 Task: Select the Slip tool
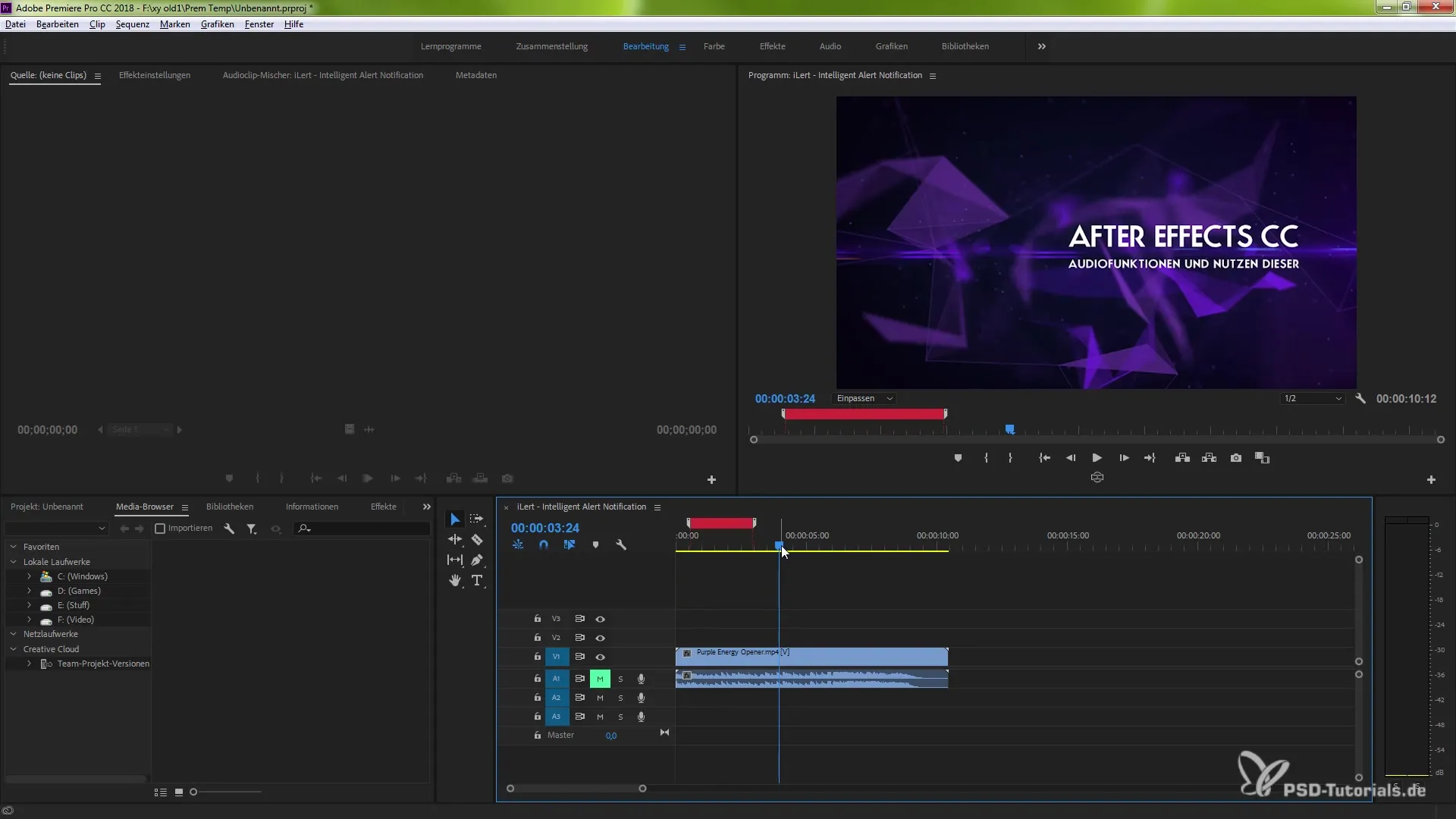(x=455, y=560)
